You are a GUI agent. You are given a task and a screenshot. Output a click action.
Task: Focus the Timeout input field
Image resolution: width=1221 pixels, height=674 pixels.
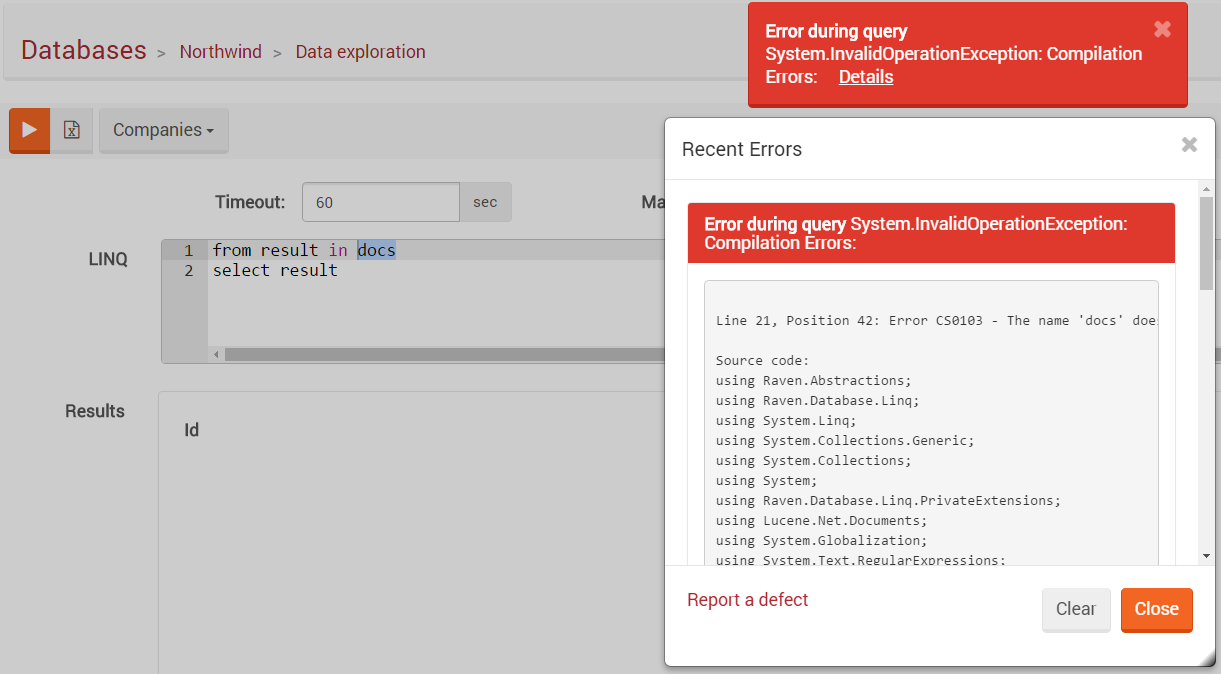click(x=381, y=202)
